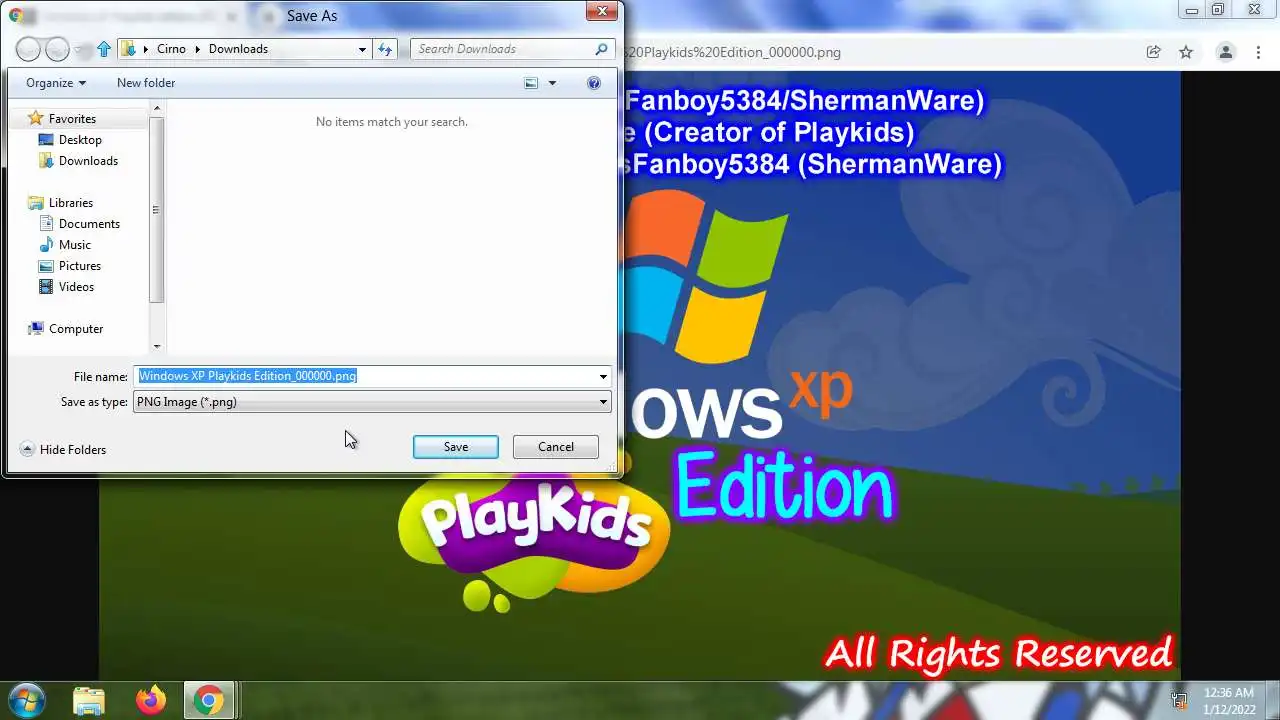Change the view icon in toolbar
Image resolution: width=1280 pixels, height=720 pixels.
[532, 83]
